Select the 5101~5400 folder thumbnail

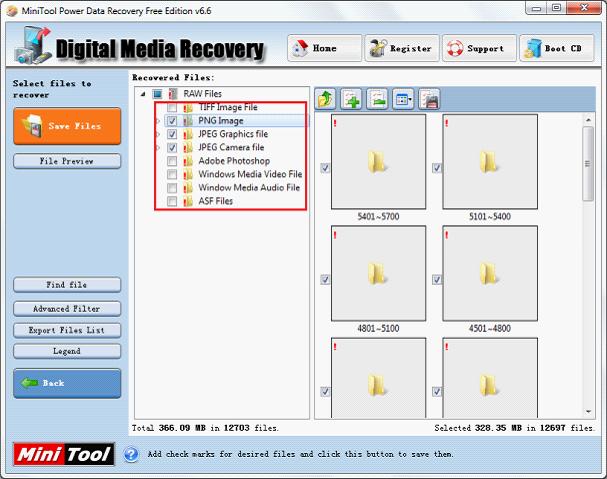(490, 161)
